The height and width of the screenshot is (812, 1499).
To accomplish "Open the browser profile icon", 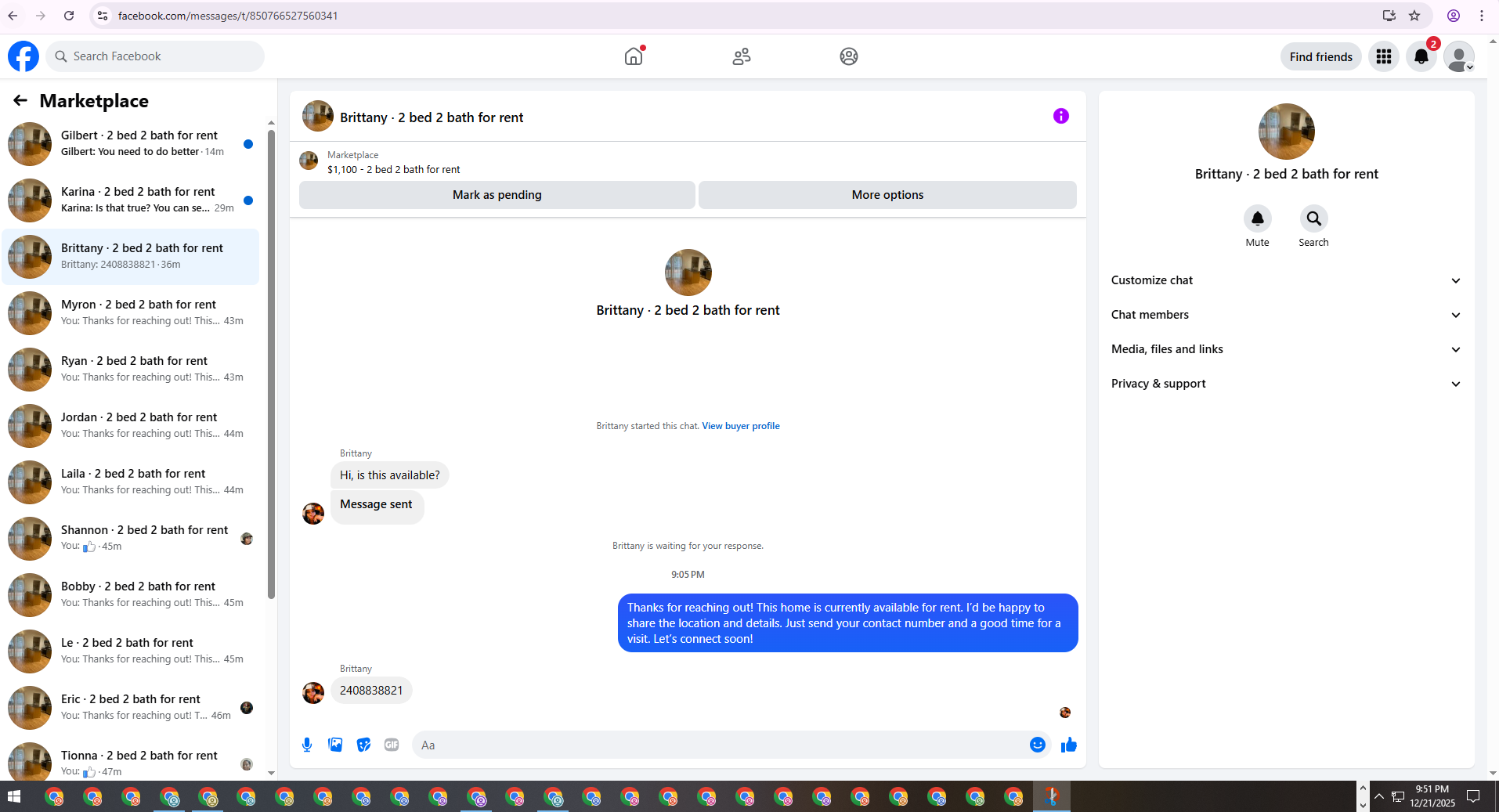I will click(x=1454, y=16).
